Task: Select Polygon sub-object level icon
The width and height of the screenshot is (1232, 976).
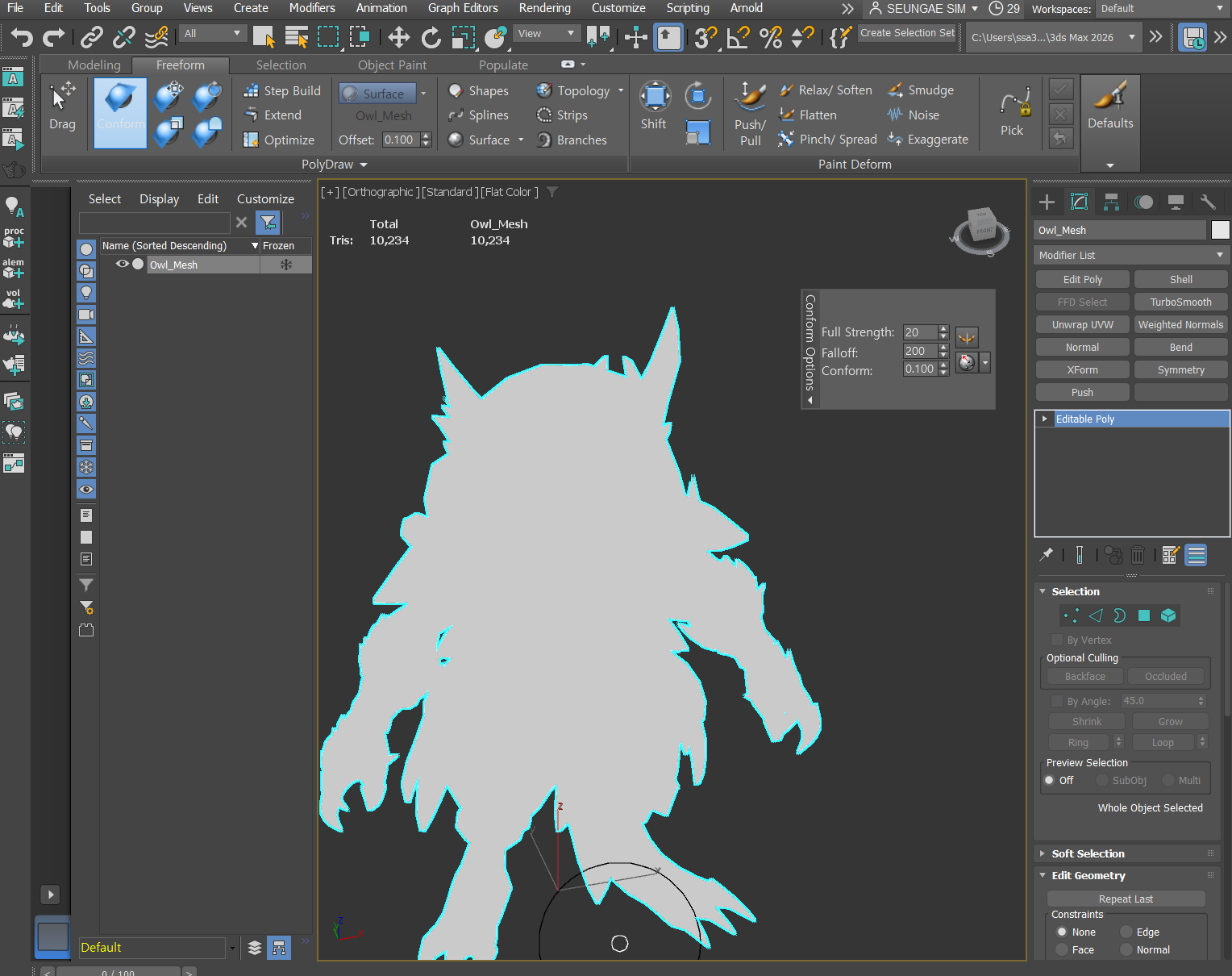Action: 1143,616
